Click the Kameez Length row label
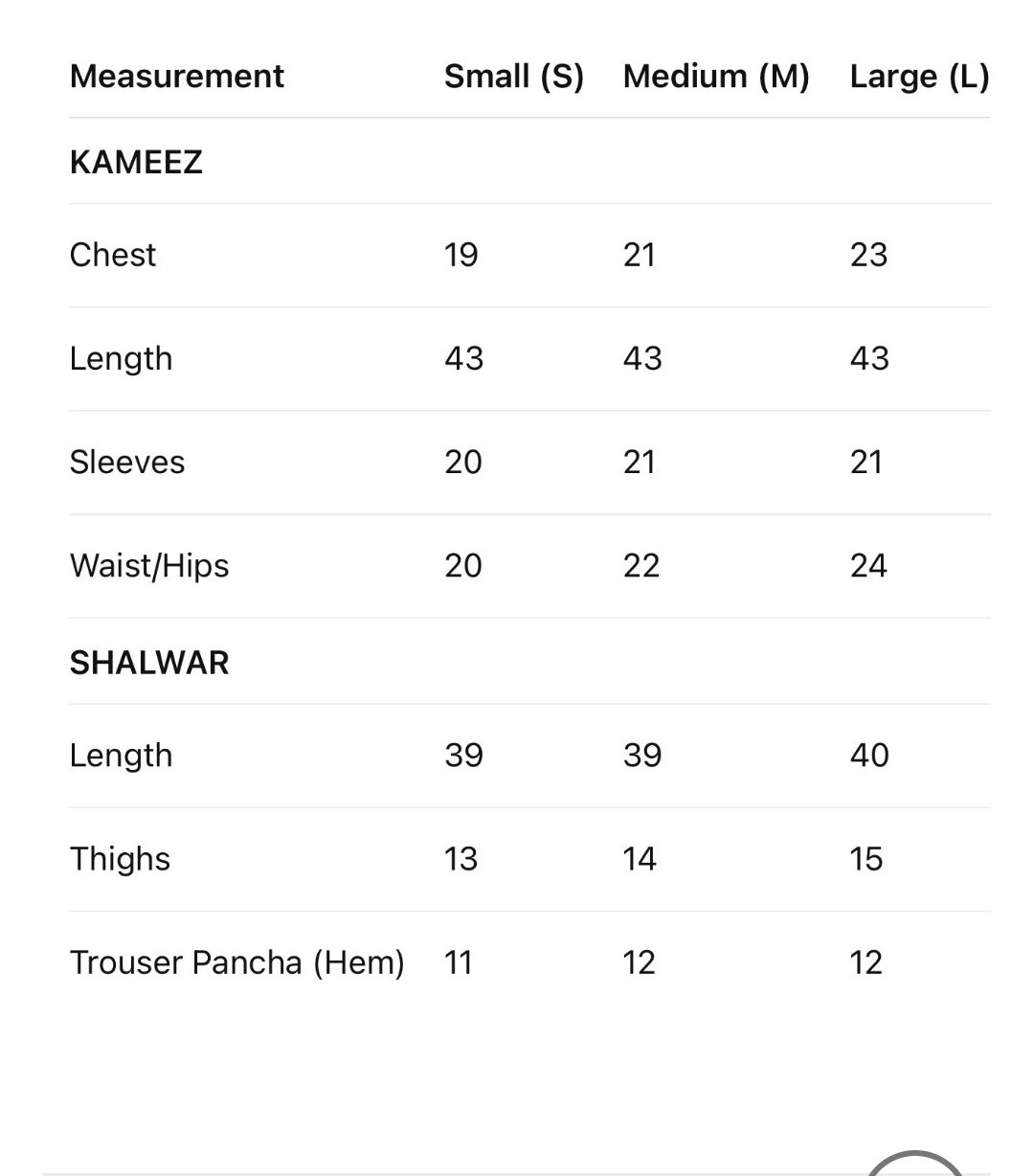The image size is (1034, 1176). [x=121, y=358]
